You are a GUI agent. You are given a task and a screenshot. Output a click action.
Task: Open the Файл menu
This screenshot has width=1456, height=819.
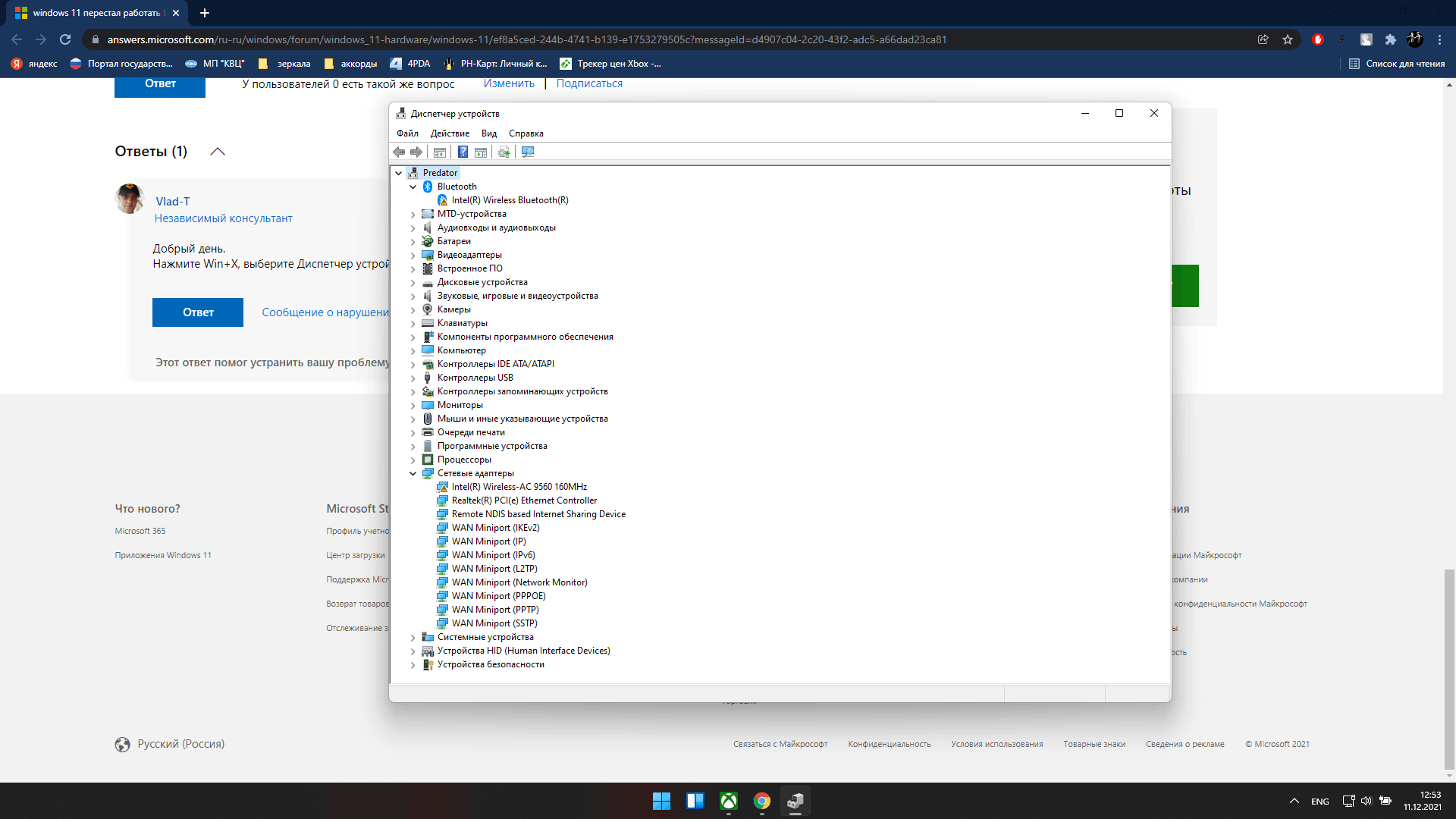pos(407,133)
